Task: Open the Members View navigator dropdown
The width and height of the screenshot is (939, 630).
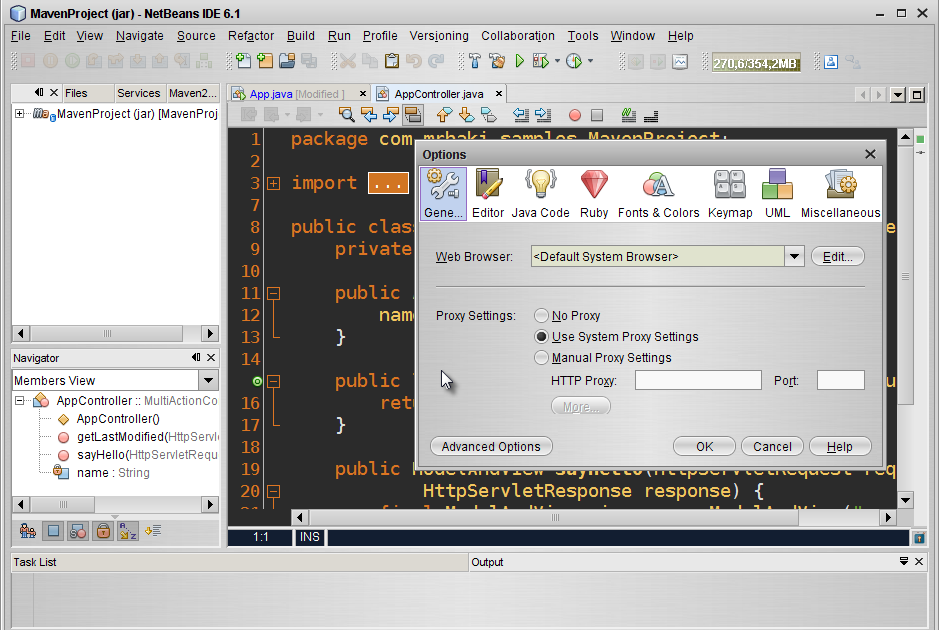Action: click(208, 380)
